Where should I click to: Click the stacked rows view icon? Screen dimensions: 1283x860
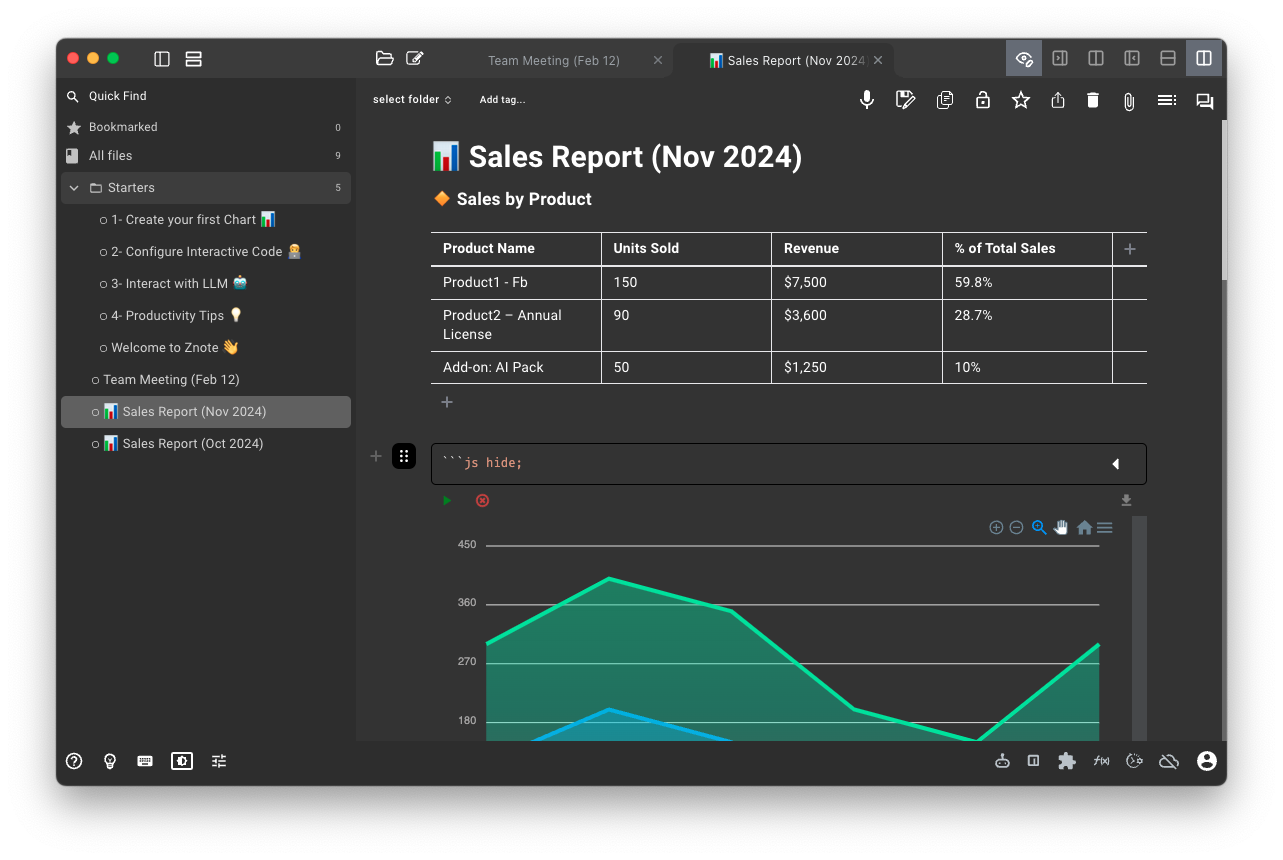tap(194, 59)
